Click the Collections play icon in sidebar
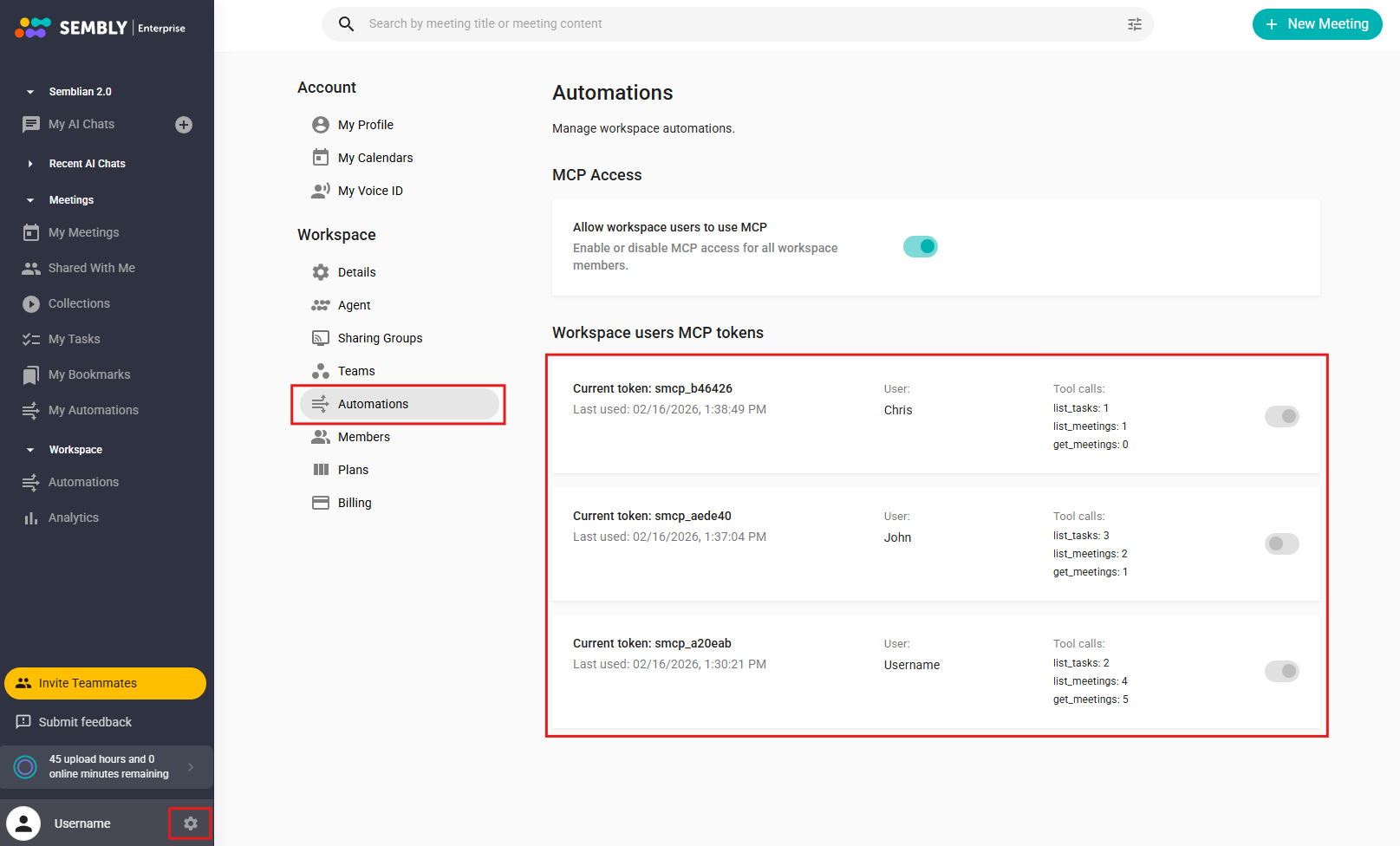This screenshot has width=1400, height=846. click(31, 304)
